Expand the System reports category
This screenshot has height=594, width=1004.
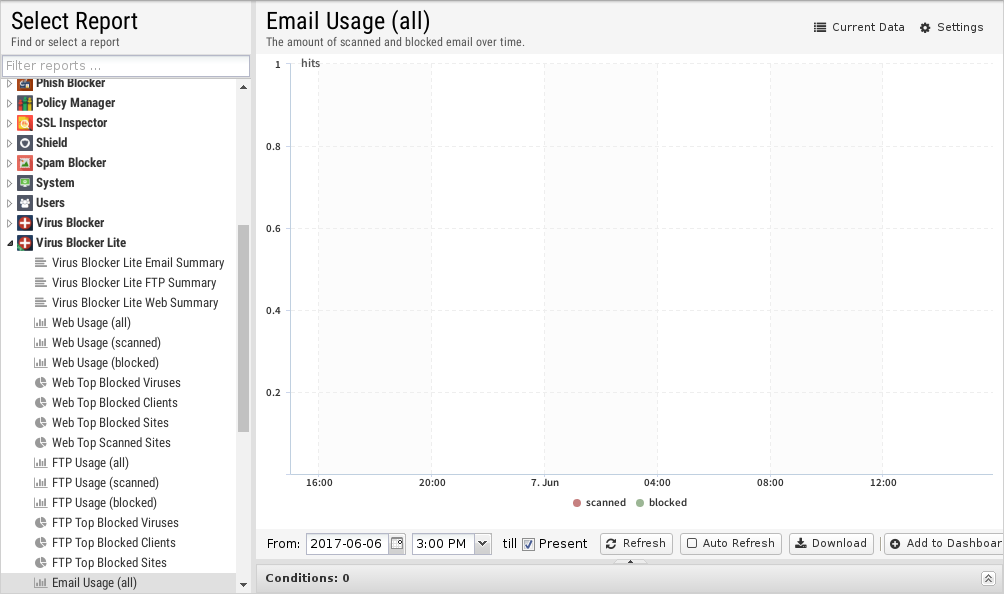[x=10, y=183]
